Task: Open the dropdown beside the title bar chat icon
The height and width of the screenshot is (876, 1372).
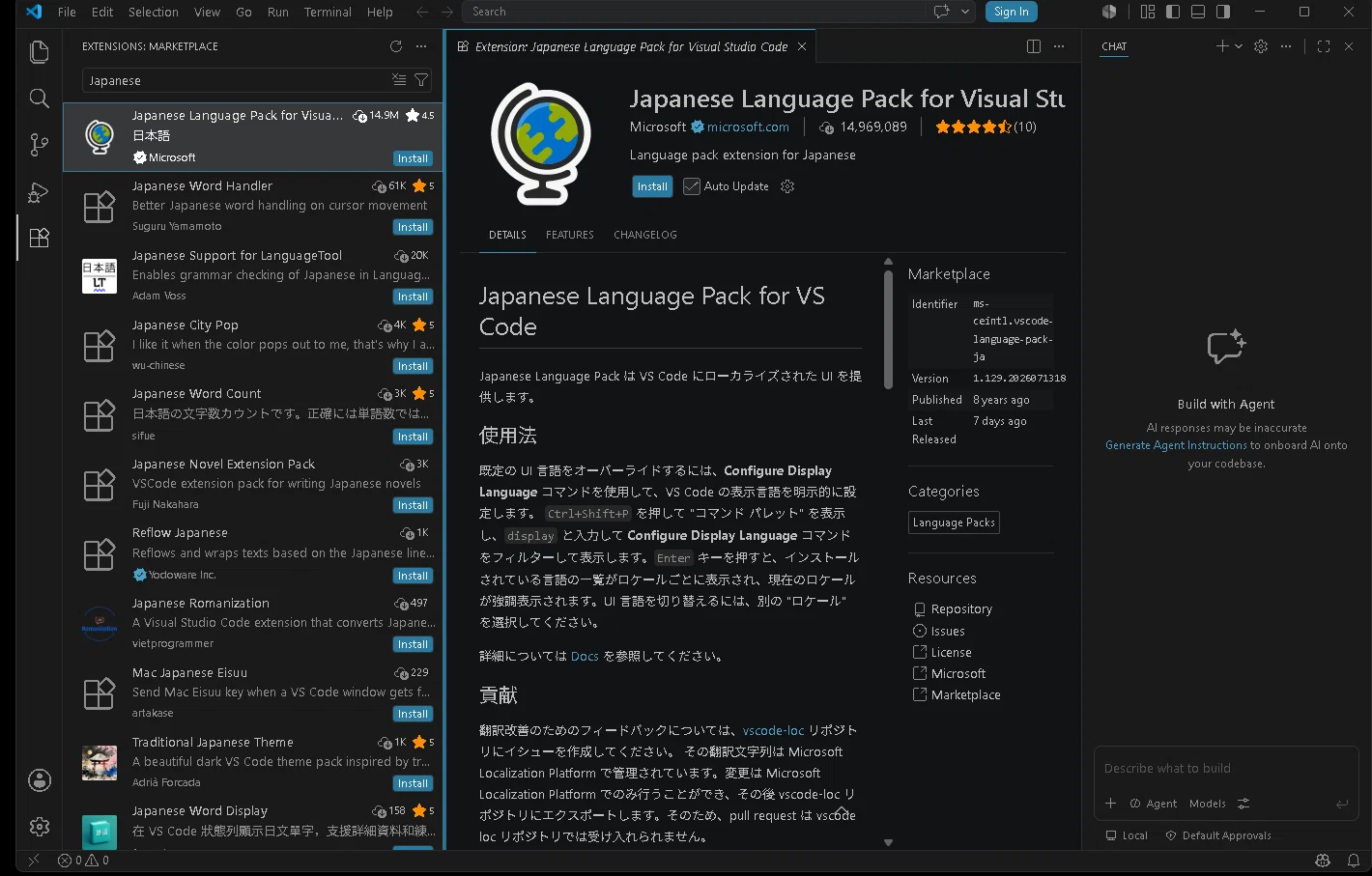Action: (x=966, y=12)
